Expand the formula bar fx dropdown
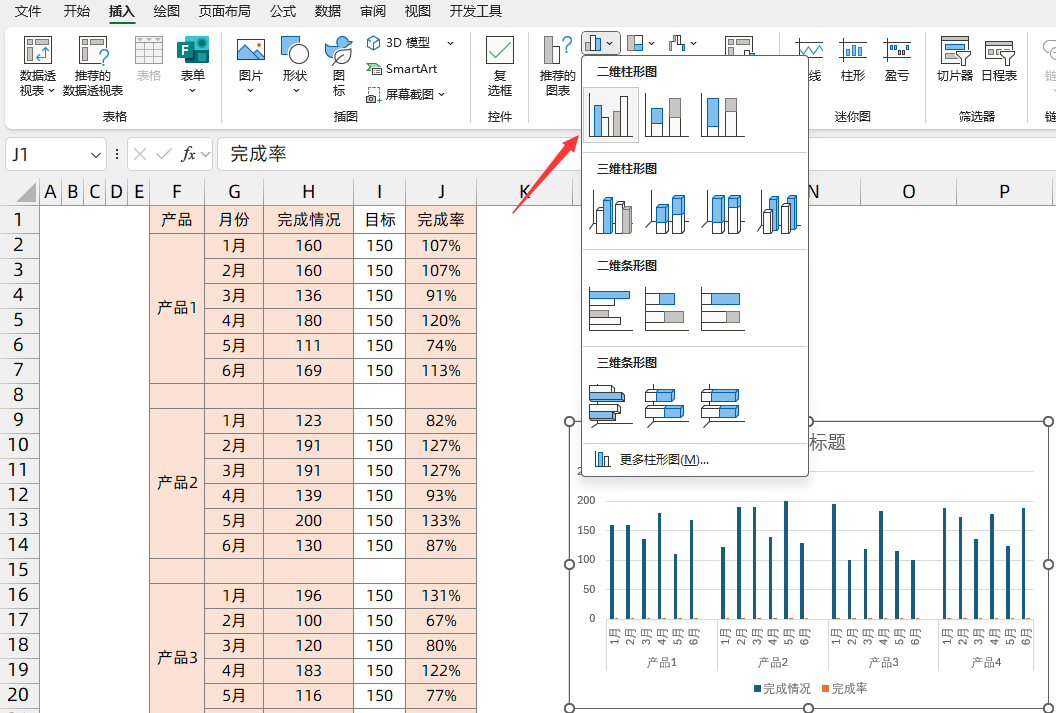The image size is (1056, 713). tap(205, 155)
